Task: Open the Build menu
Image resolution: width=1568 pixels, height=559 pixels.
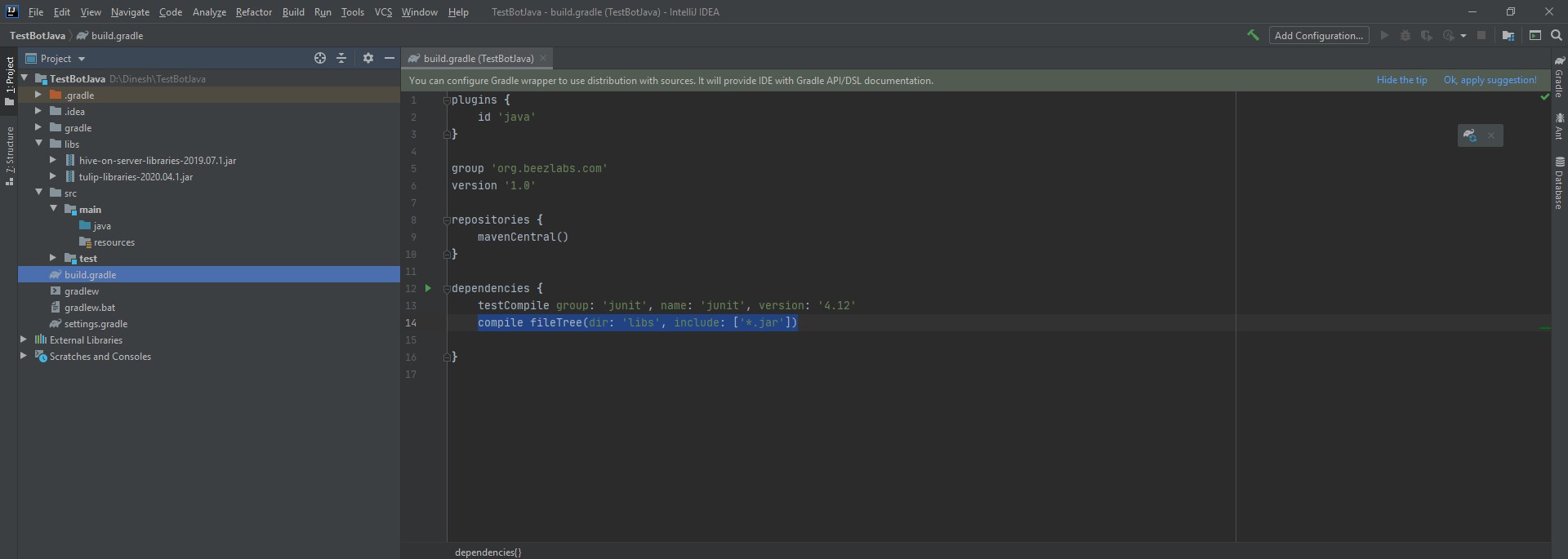Action: 293,11
